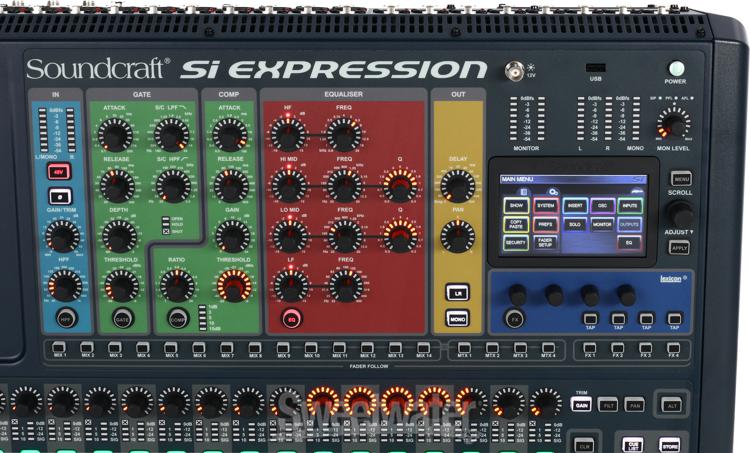Toggle the 48V phantom power button
Screen dimensions: 750x453
tap(59, 171)
